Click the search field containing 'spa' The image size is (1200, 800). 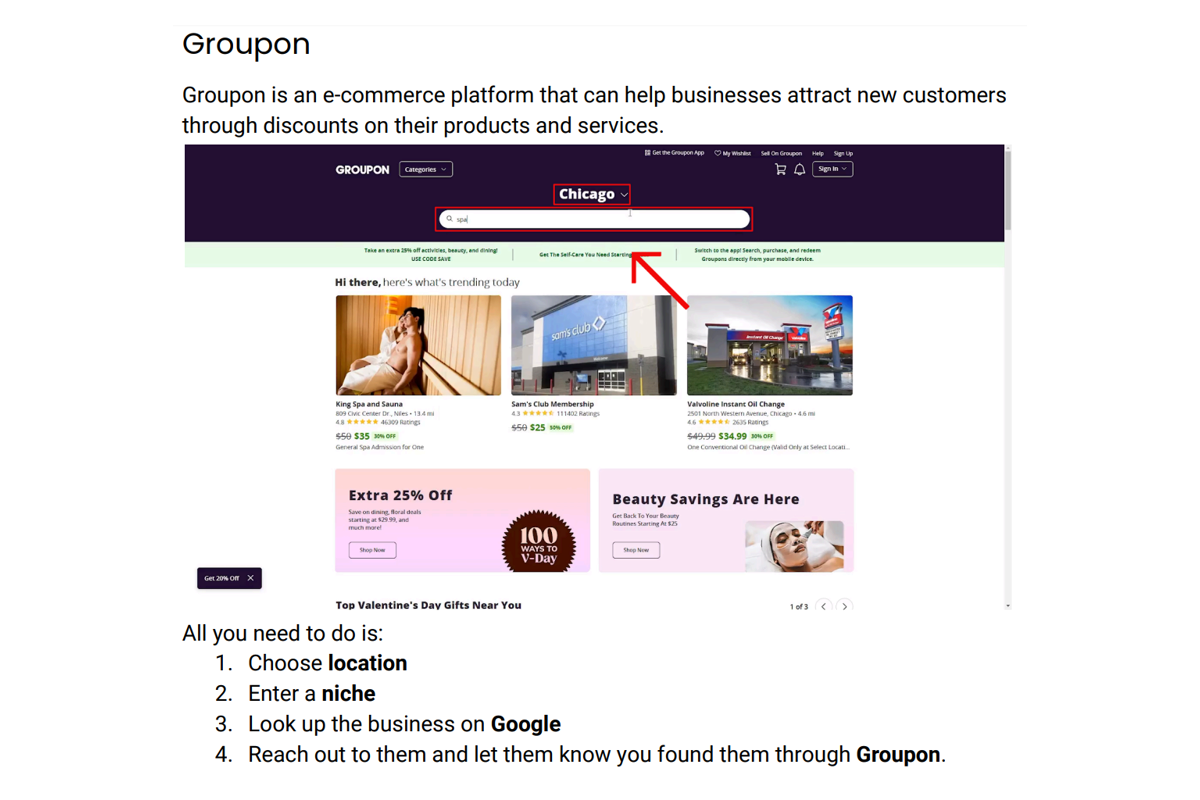click(x=600, y=219)
